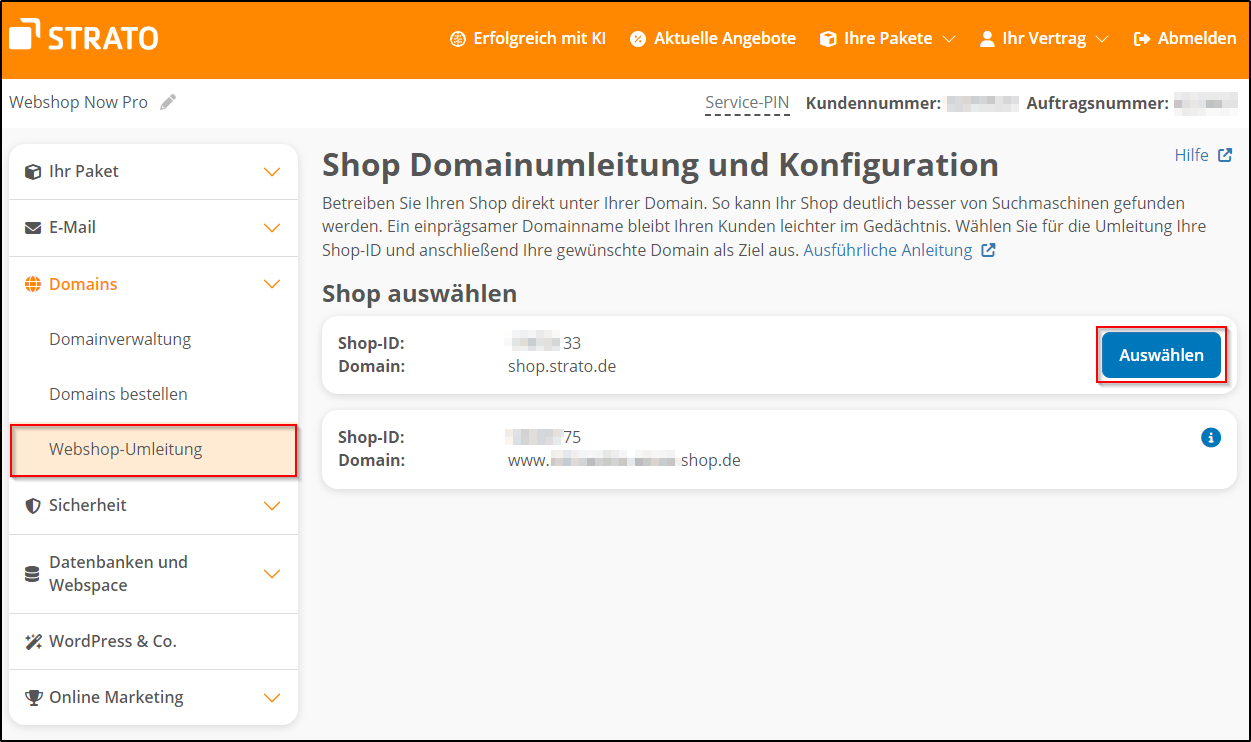The image size is (1251, 742).
Task: Click the info icon on the second shop entry
Action: (1211, 437)
